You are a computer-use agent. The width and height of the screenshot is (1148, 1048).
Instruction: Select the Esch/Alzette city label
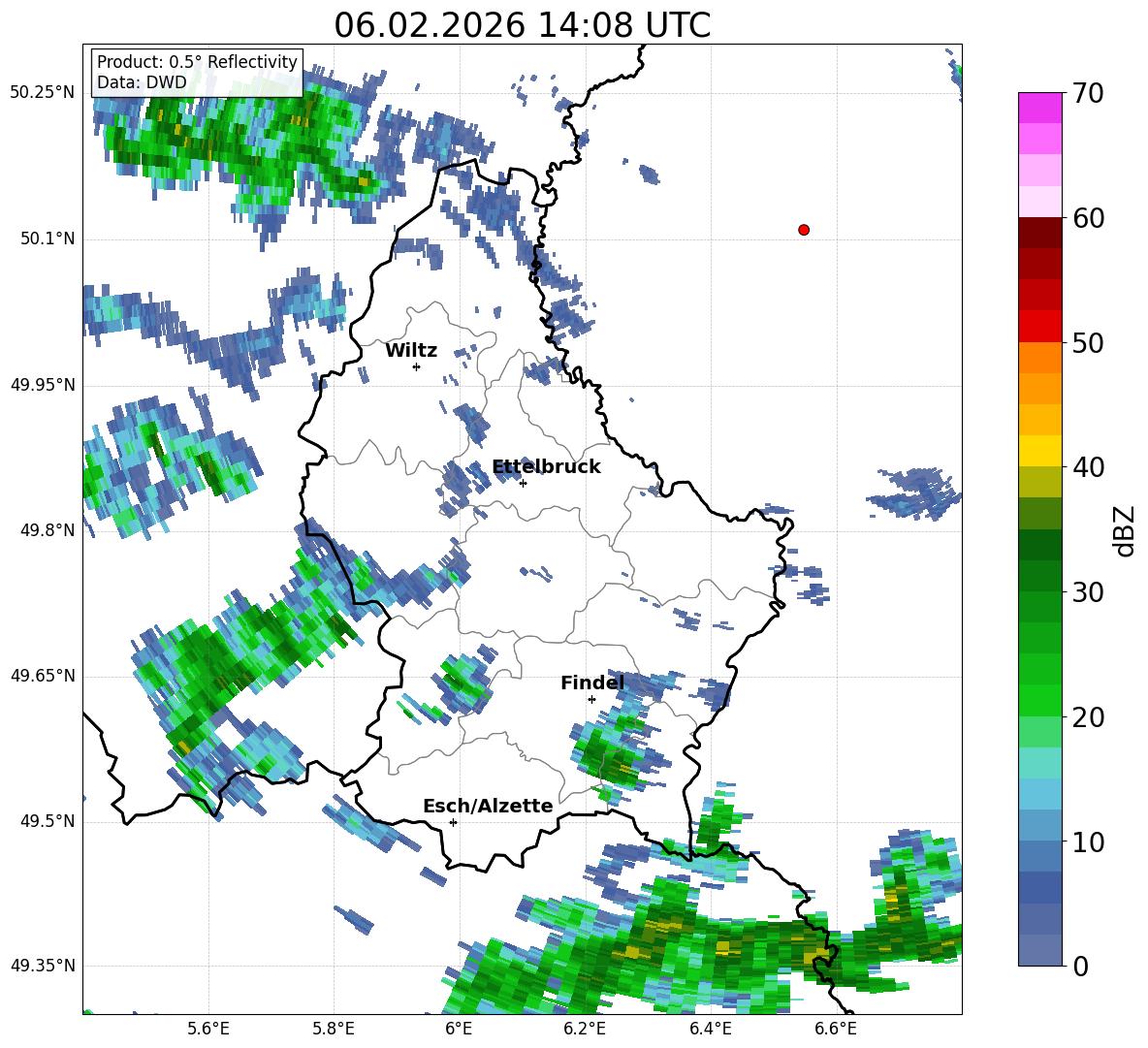(x=489, y=807)
